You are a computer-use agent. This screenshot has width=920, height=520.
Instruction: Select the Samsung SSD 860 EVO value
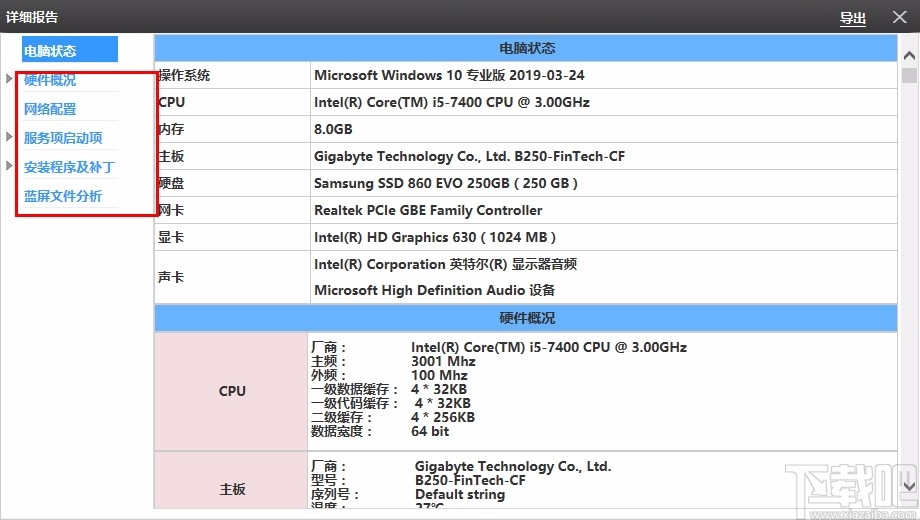click(x=446, y=183)
